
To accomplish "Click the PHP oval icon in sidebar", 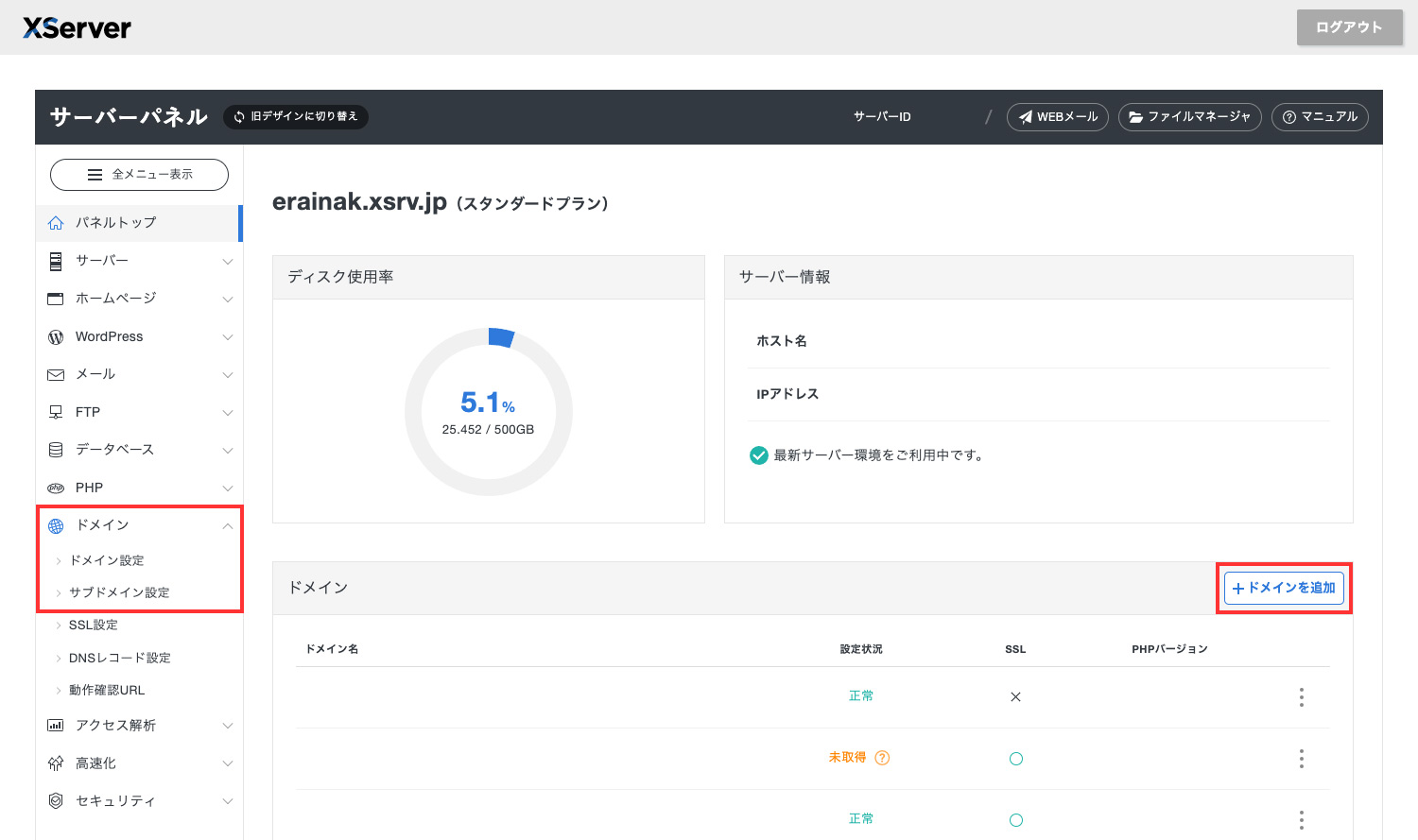I will click(x=56, y=488).
